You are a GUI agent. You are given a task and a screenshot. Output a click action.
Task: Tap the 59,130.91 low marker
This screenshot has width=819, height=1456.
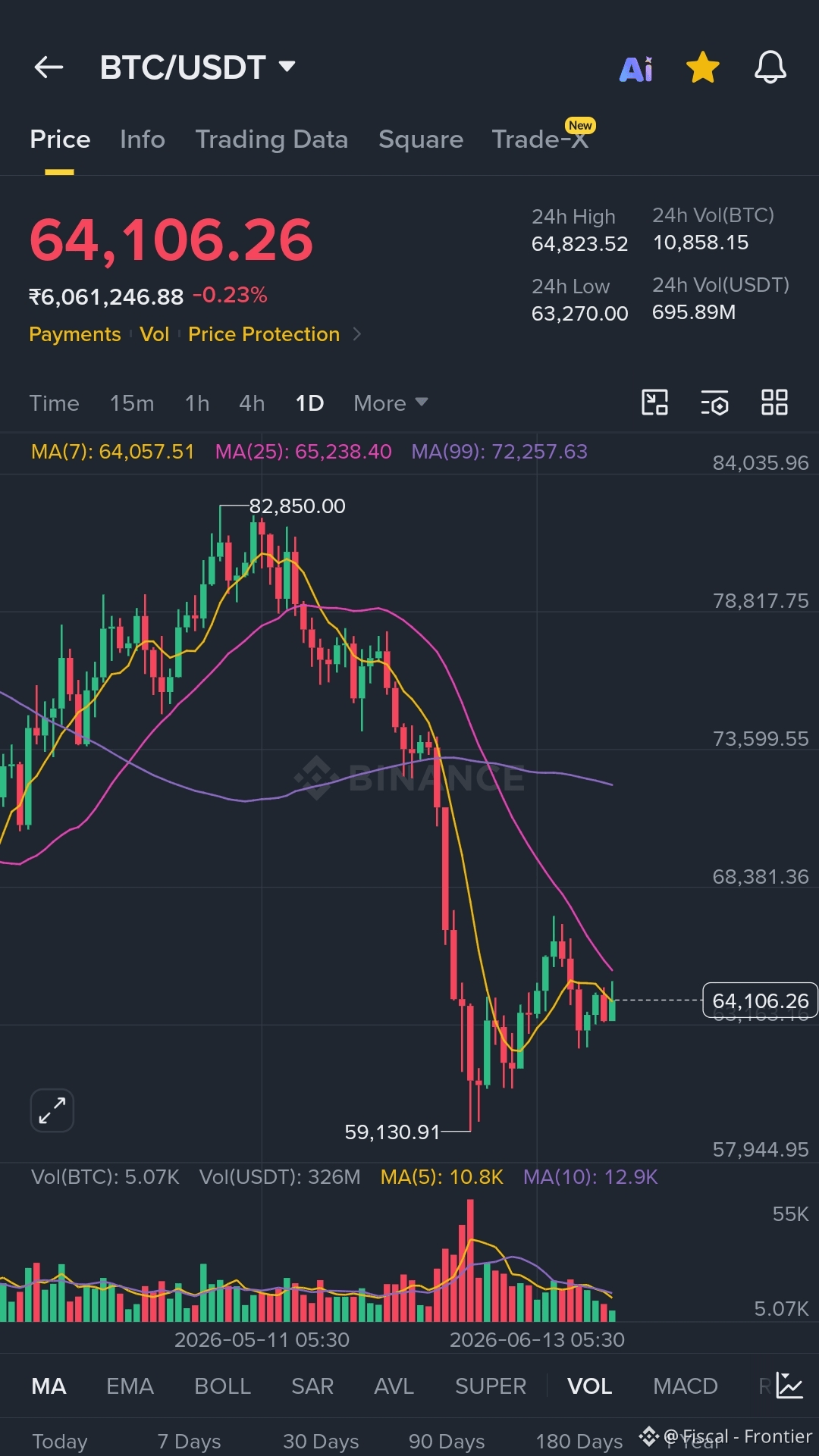click(x=392, y=1132)
